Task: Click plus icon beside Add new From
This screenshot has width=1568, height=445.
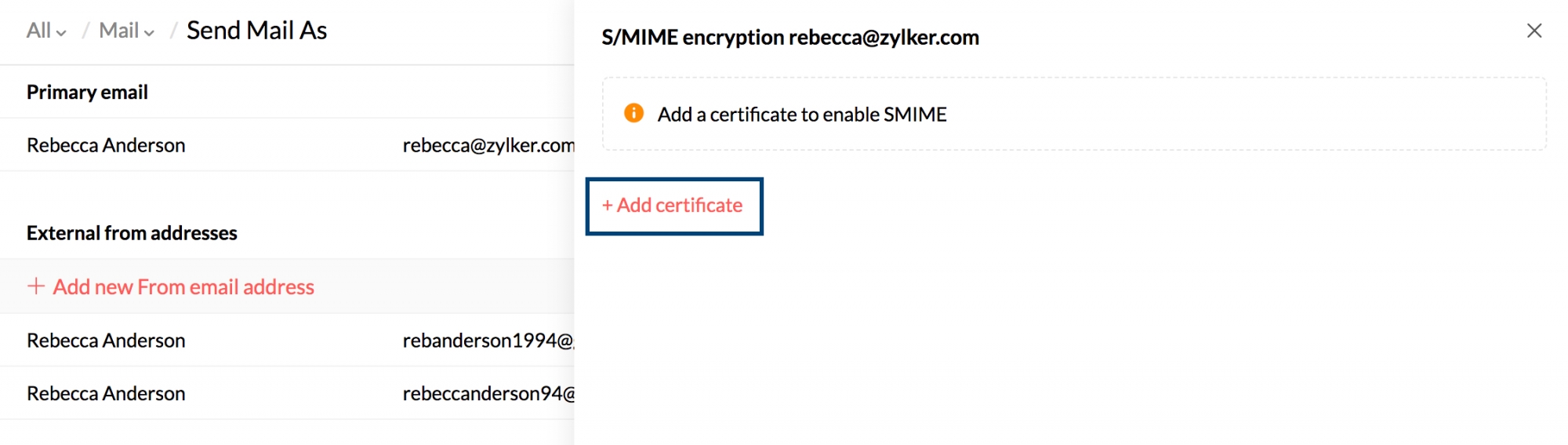Action: click(x=35, y=286)
